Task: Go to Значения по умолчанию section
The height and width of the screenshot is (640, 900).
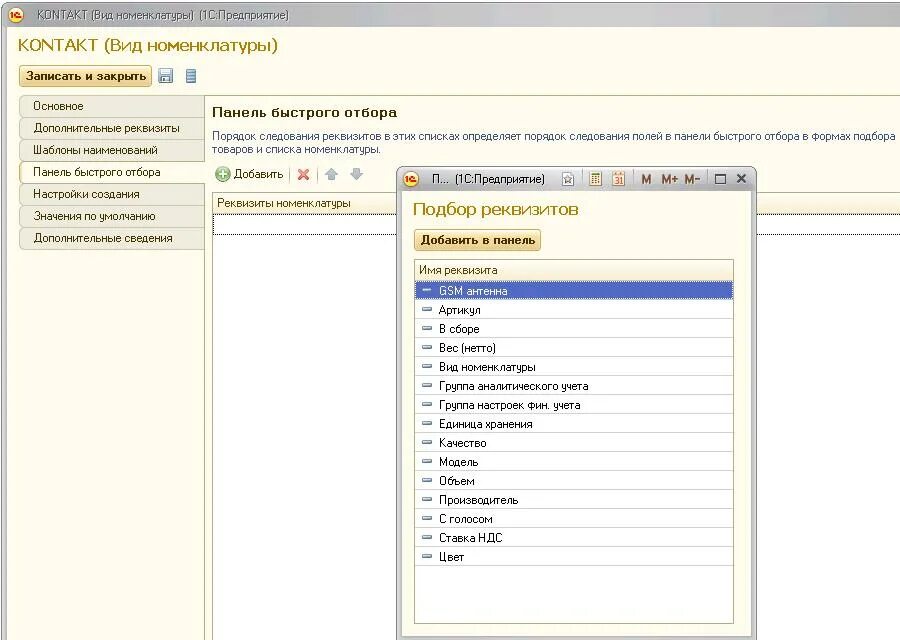Action: coord(111,216)
